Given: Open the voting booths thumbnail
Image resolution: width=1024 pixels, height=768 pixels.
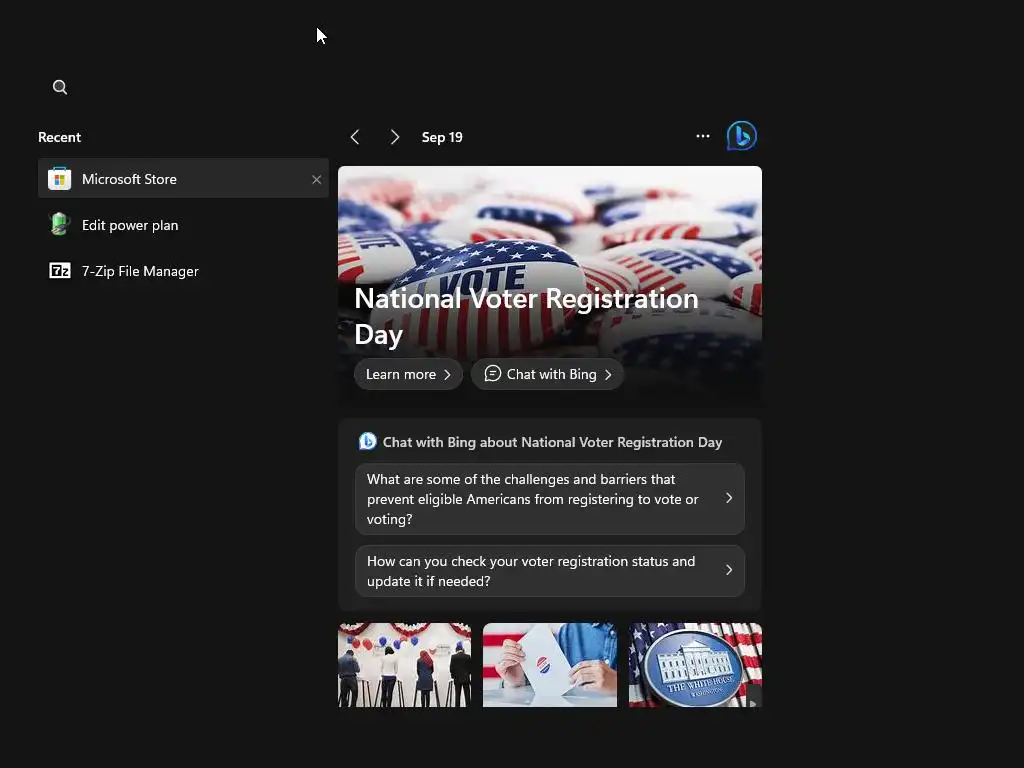Looking at the screenshot, I should click(x=404, y=665).
